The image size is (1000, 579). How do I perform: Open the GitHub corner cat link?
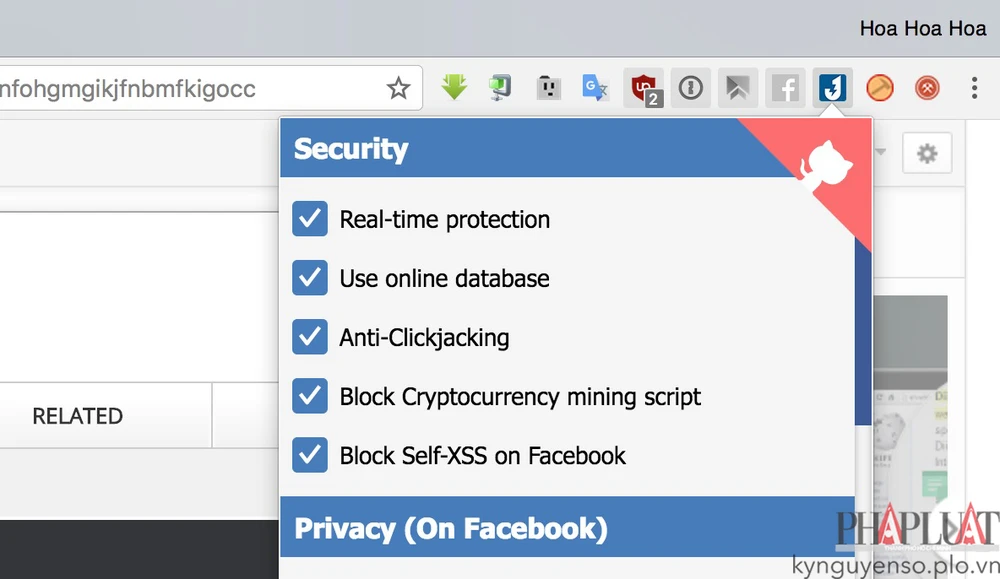click(x=821, y=160)
